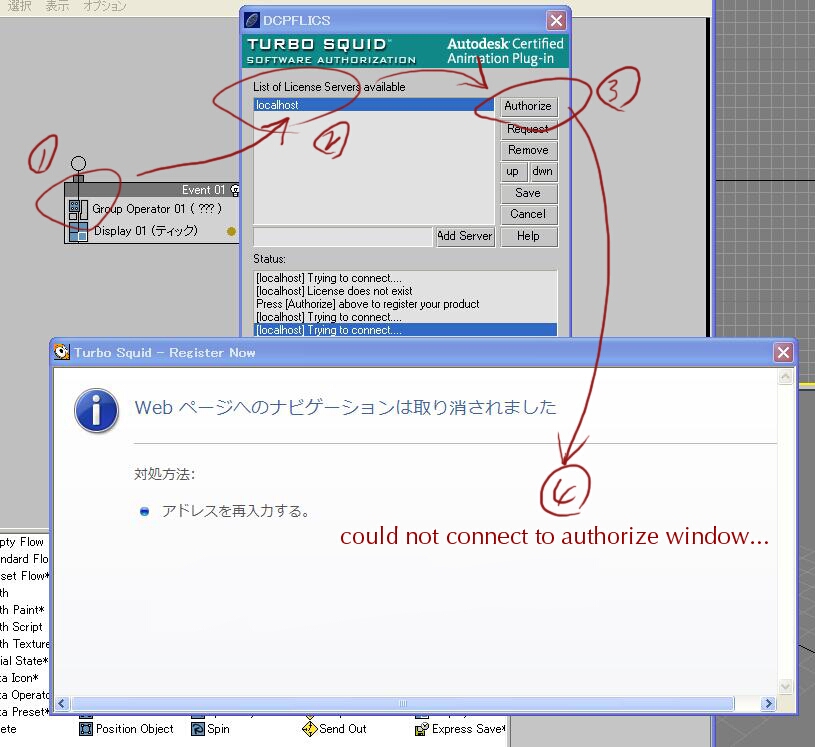Screen dimensions: 815x747
Task: Select localhost in the license server list
Action: (x=373, y=105)
